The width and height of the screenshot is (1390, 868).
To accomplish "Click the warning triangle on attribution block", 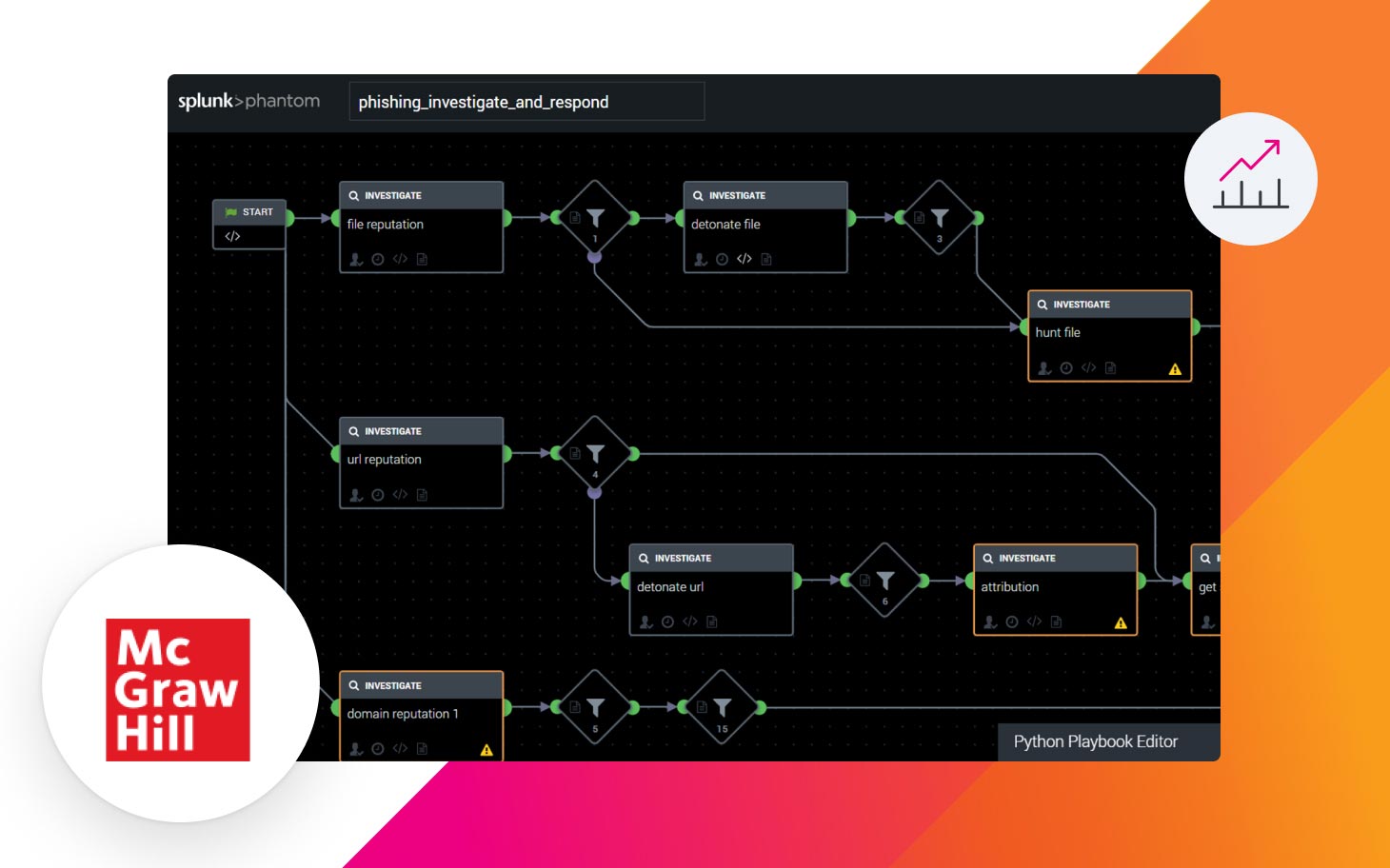I will pos(1121,623).
